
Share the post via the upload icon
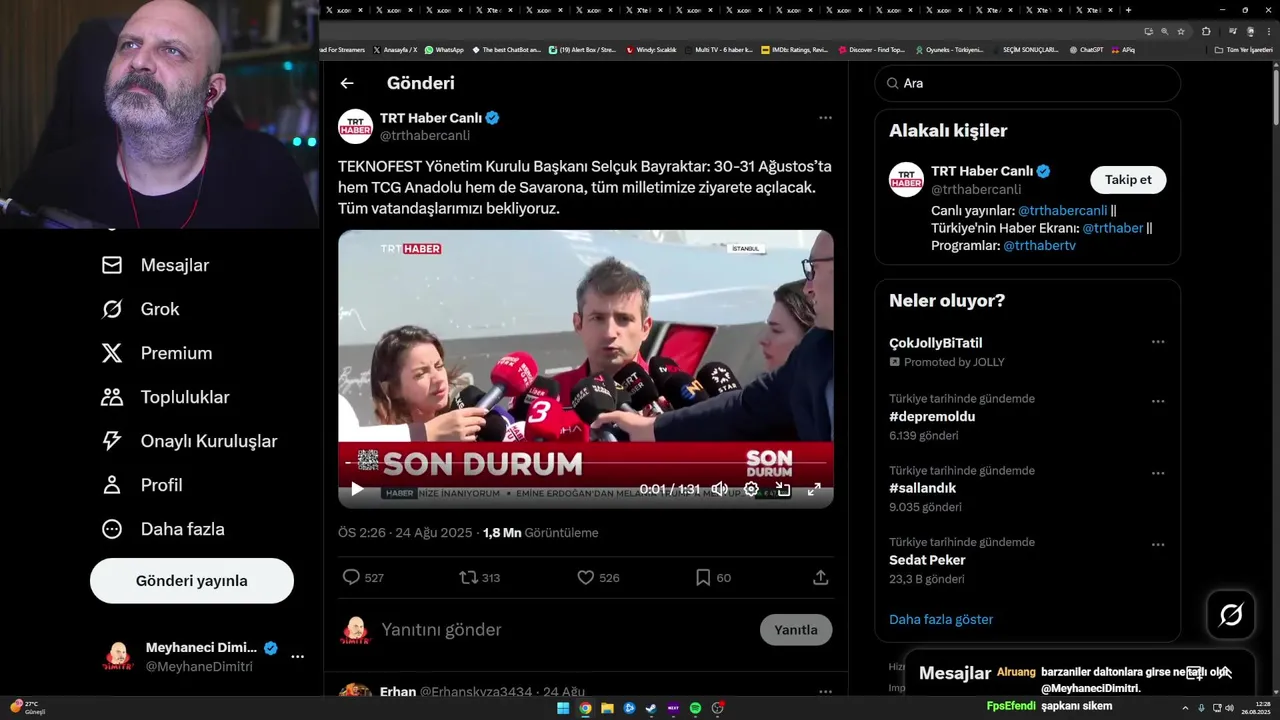click(x=821, y=577)
